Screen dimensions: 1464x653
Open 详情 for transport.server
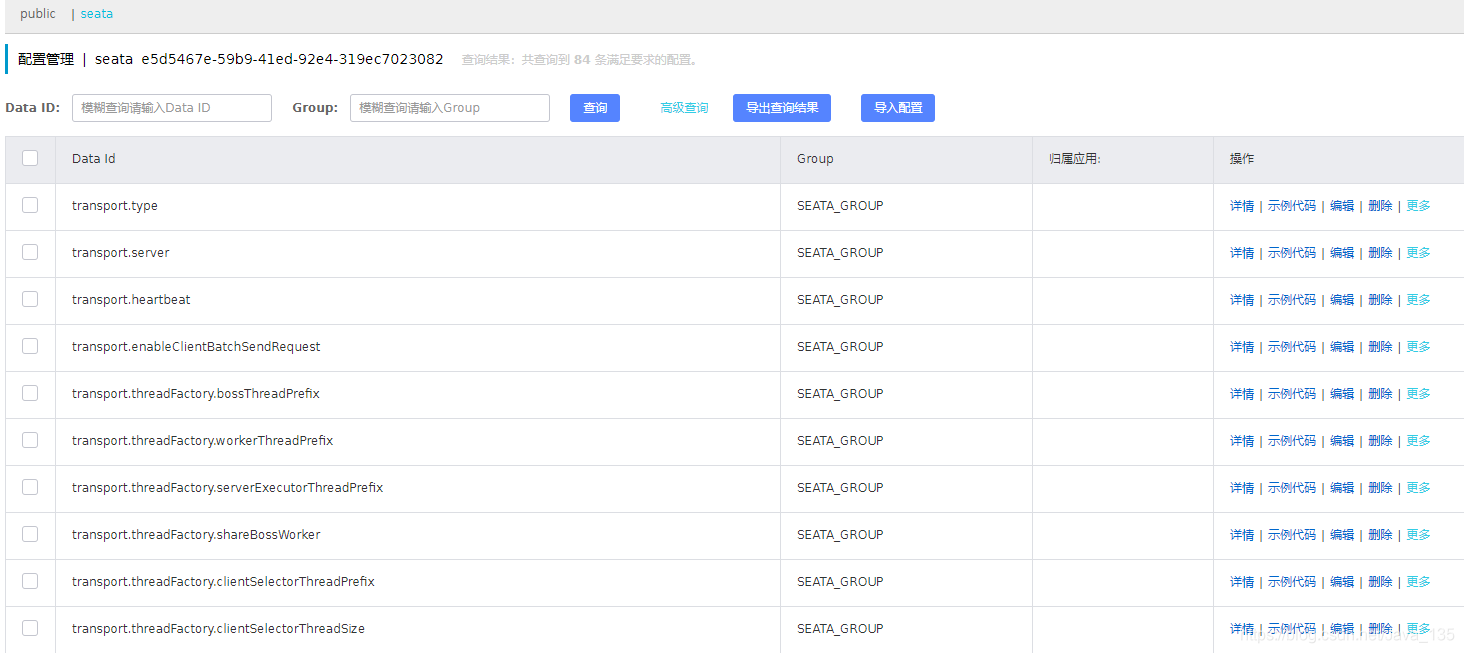point(1242,253)
